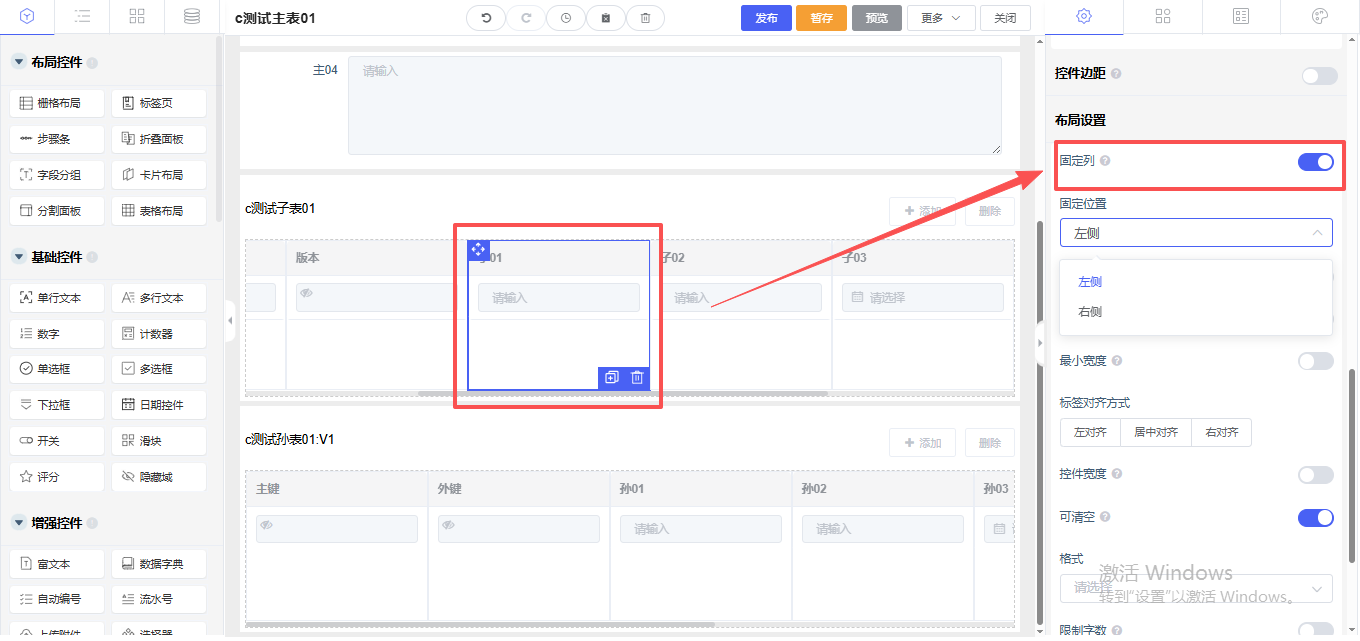Enable the 控件边距 toggle
The width and height of the screenshot is (1360, 641).
[1319, 76]
